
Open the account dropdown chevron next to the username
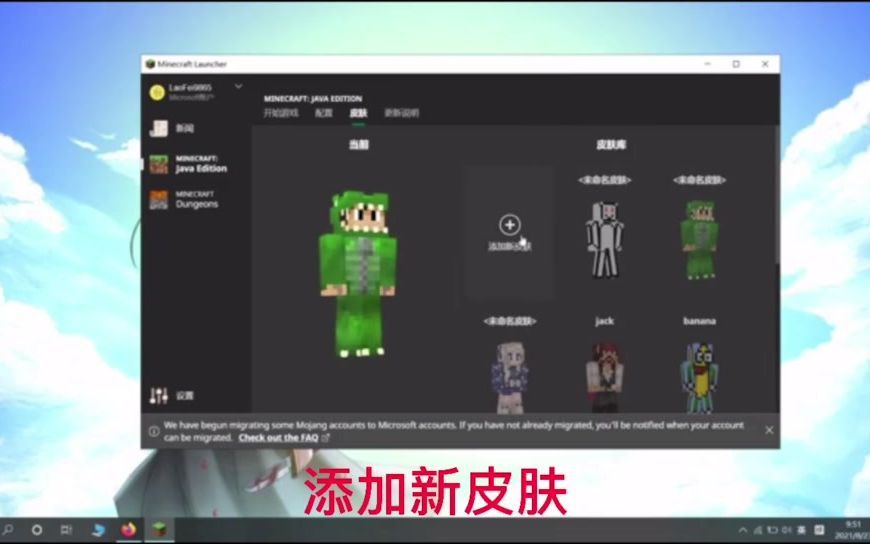[239, 87]
